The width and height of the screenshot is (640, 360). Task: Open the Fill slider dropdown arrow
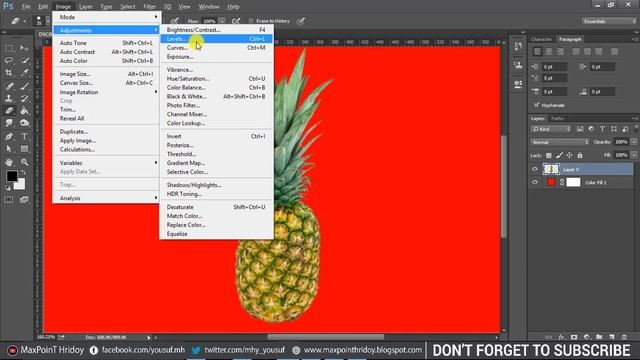click(x=634, y=155)
